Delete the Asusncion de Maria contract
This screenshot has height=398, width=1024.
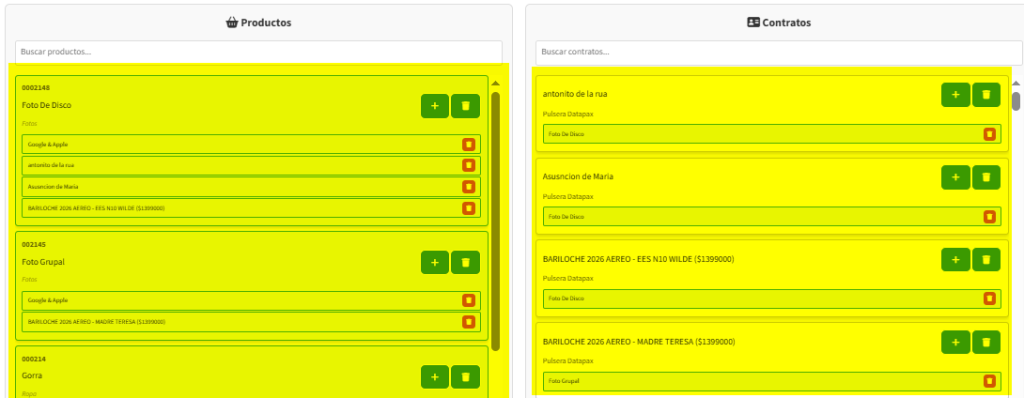(986, 178)
